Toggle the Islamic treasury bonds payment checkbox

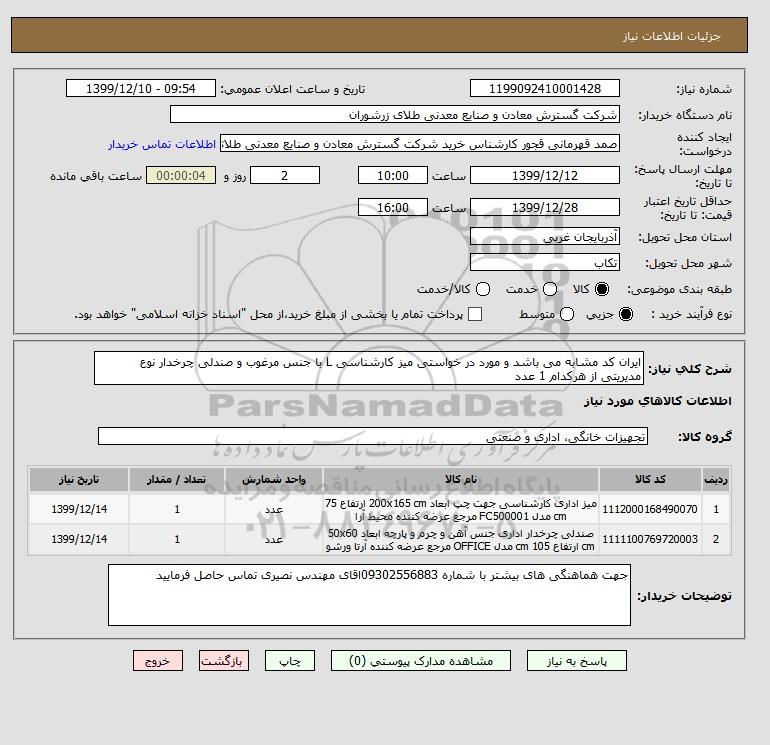click(475, 314)
